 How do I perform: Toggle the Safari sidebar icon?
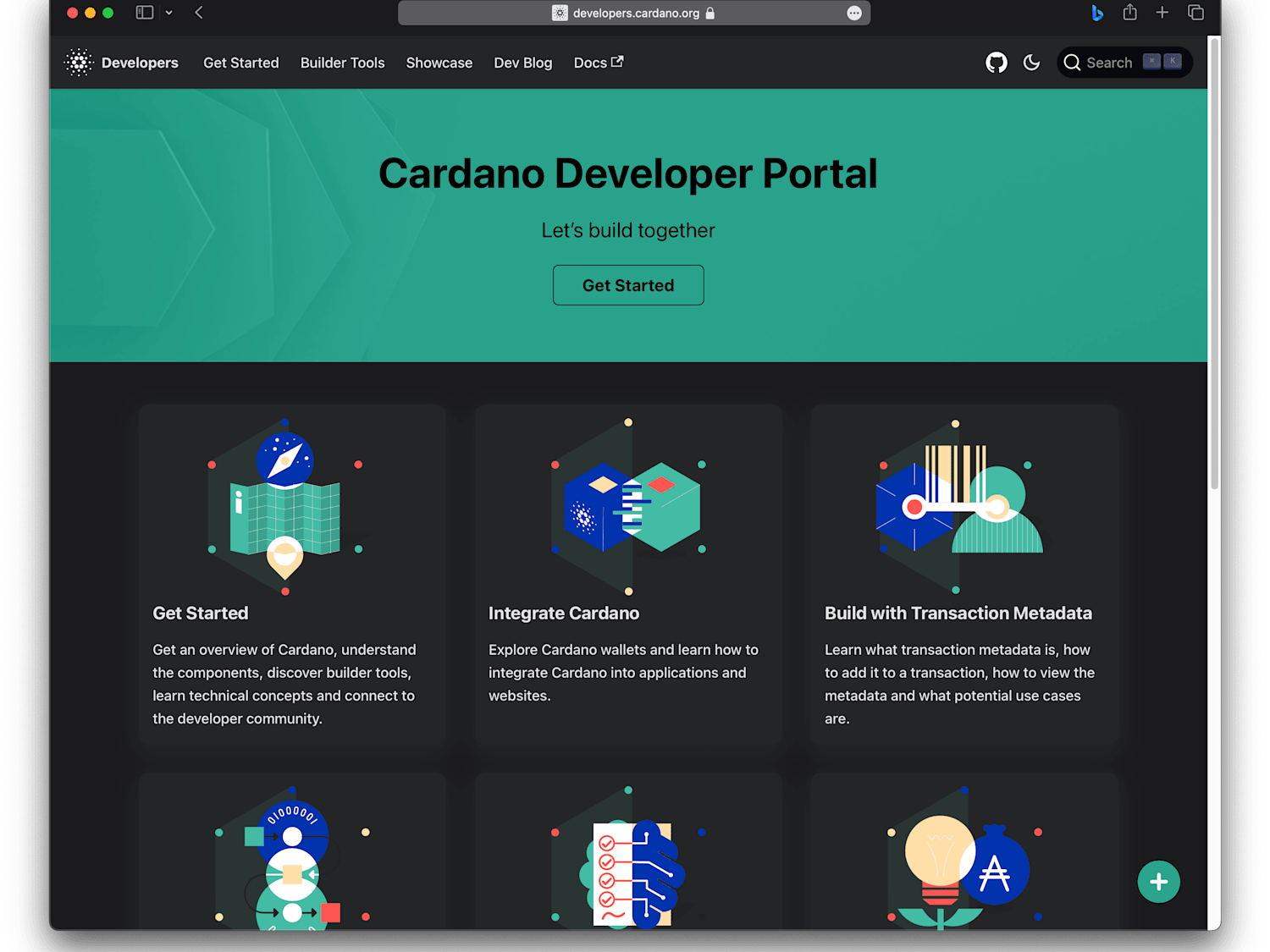tap(145, 13)
